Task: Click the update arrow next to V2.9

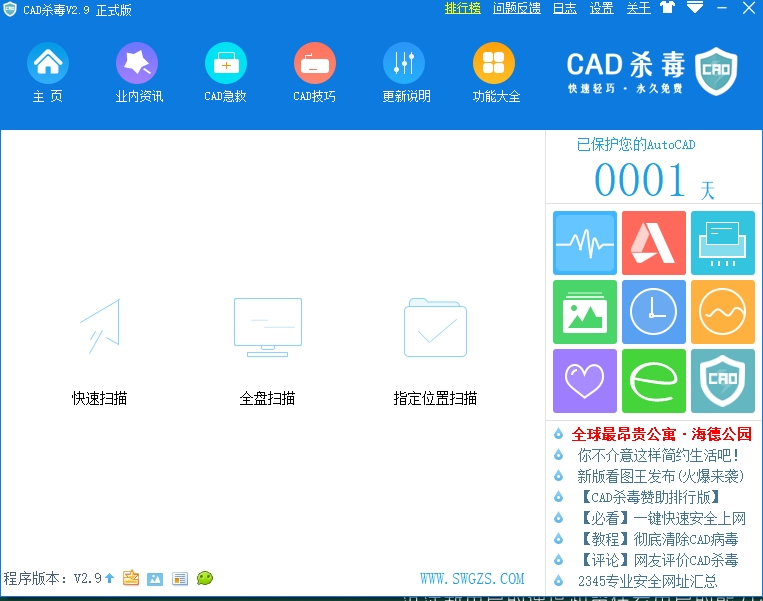Action: [x=109, y=578]
